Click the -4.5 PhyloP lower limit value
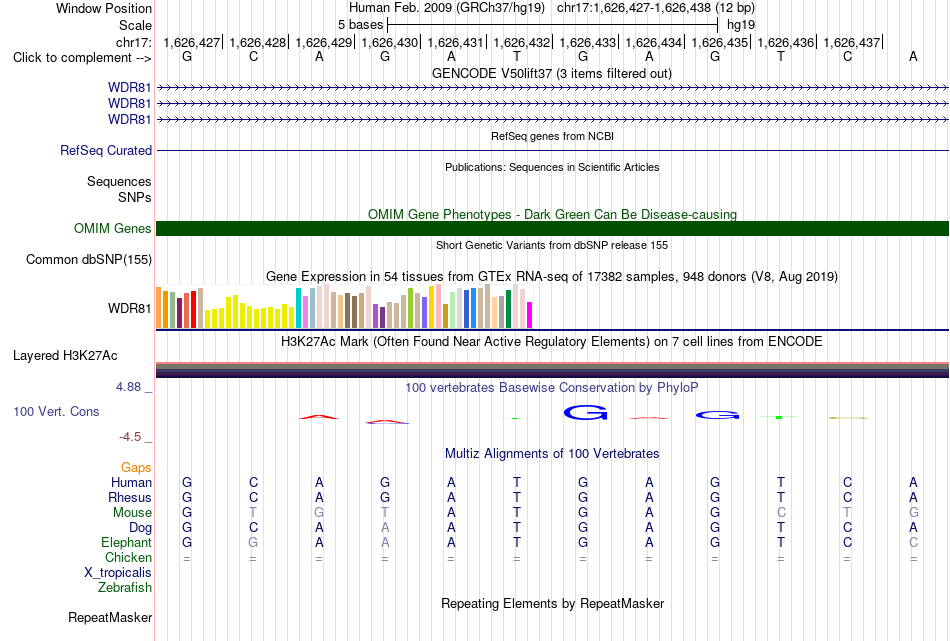950x641 pixels. pyautogui.click(x=130, y=437)
